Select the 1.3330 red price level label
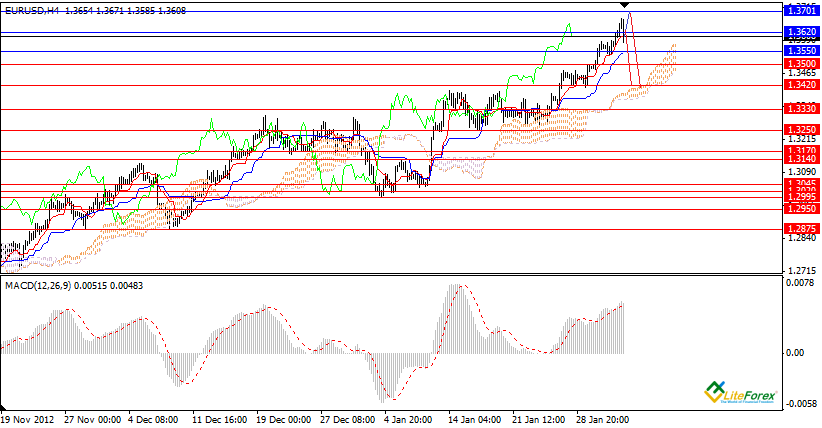Screen dimensions: 822x428 click(x=802, y=109)
